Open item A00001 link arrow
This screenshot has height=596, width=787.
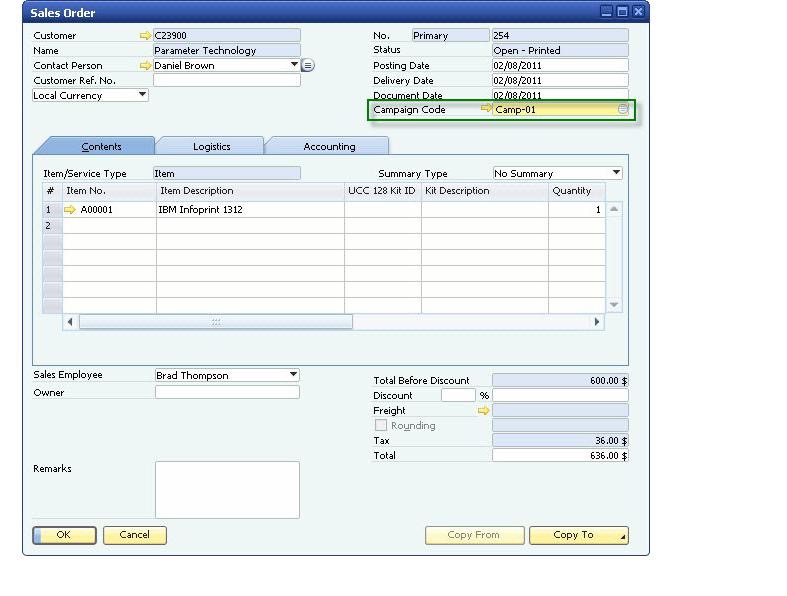[x=70, y=209]
